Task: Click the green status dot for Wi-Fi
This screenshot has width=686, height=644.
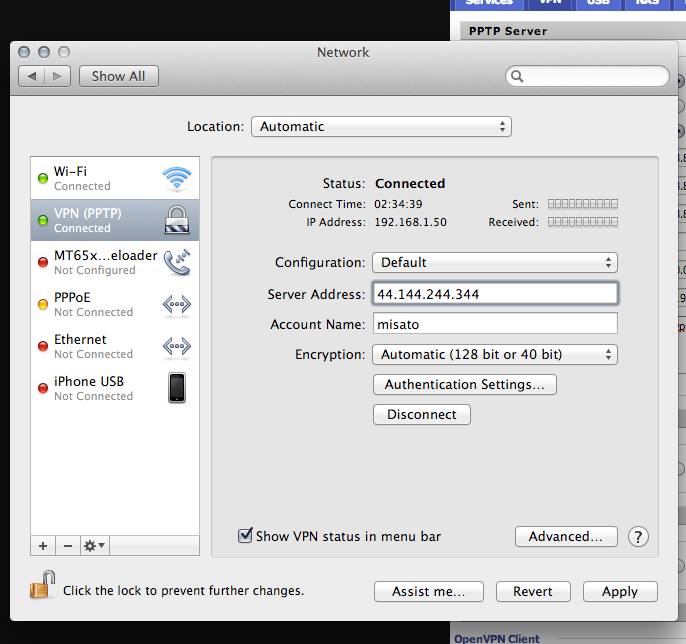Action: [43, 178]
